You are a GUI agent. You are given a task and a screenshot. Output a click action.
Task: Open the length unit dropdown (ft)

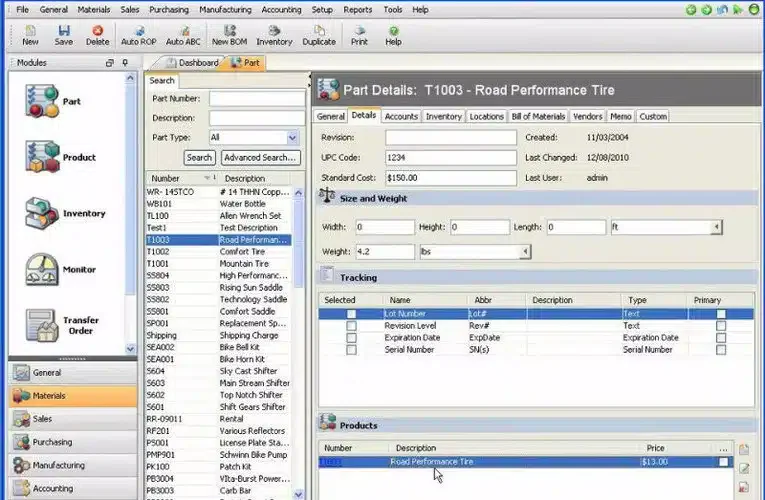[x=716, y=227]
